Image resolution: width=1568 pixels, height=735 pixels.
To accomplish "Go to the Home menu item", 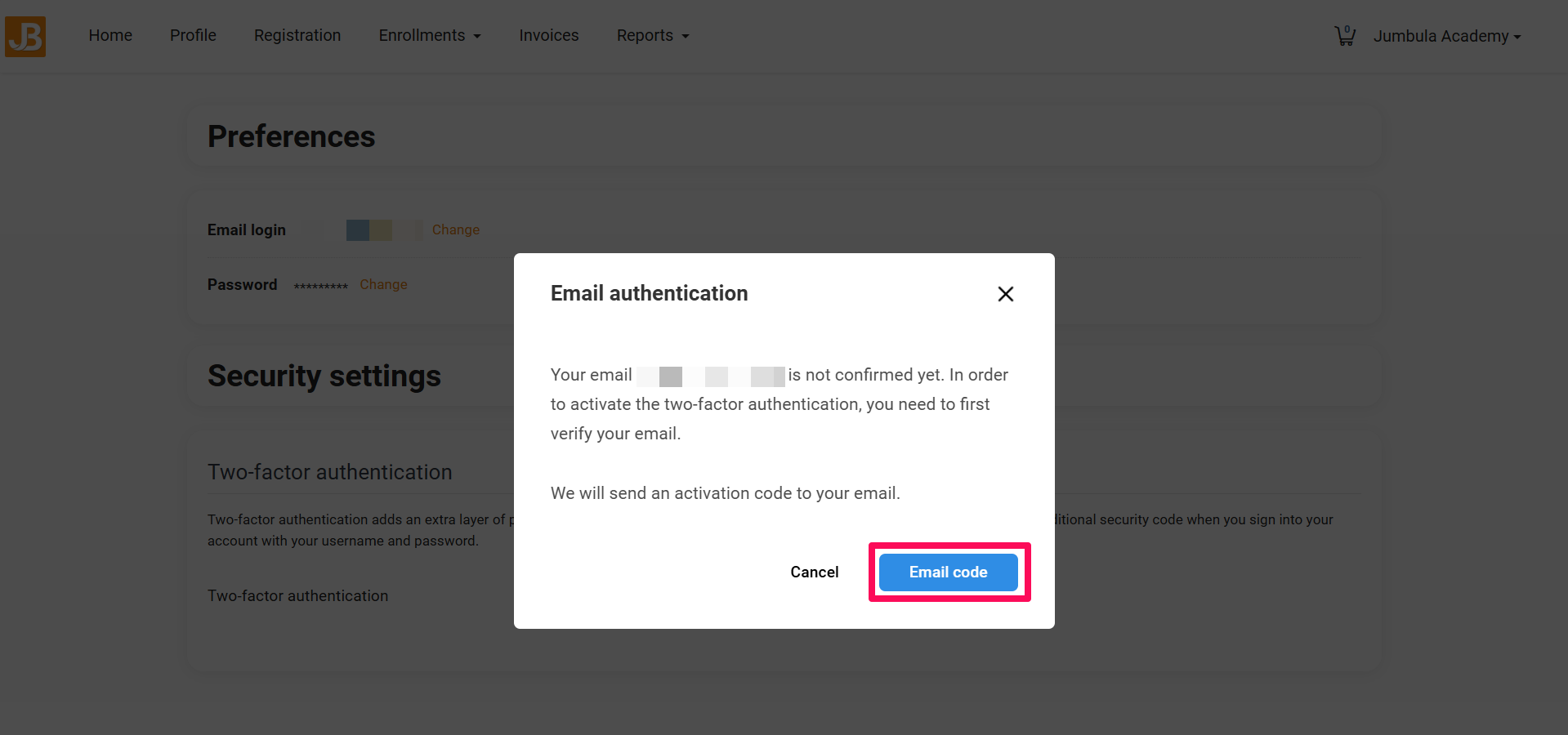I will (110, 36).
